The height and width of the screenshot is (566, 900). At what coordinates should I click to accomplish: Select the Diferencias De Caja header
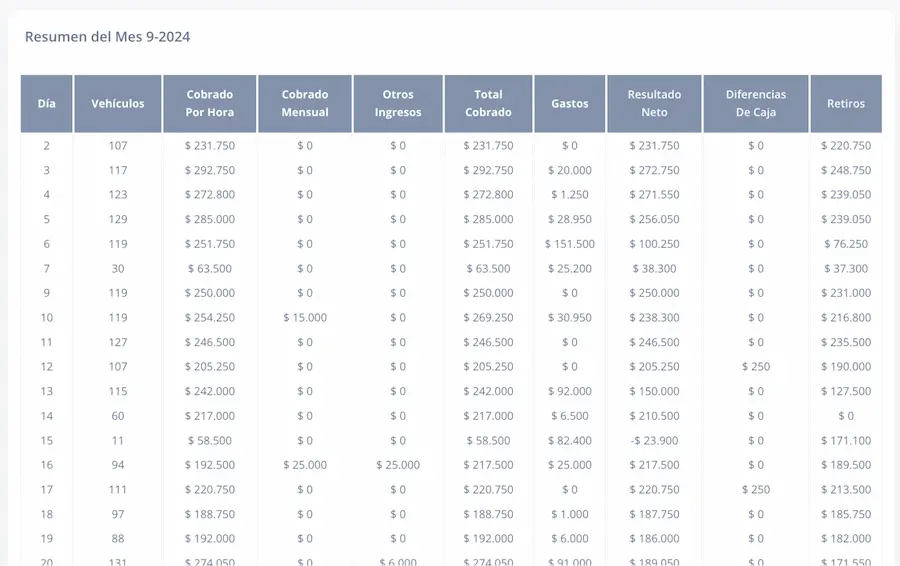click(x=756, y=103)
